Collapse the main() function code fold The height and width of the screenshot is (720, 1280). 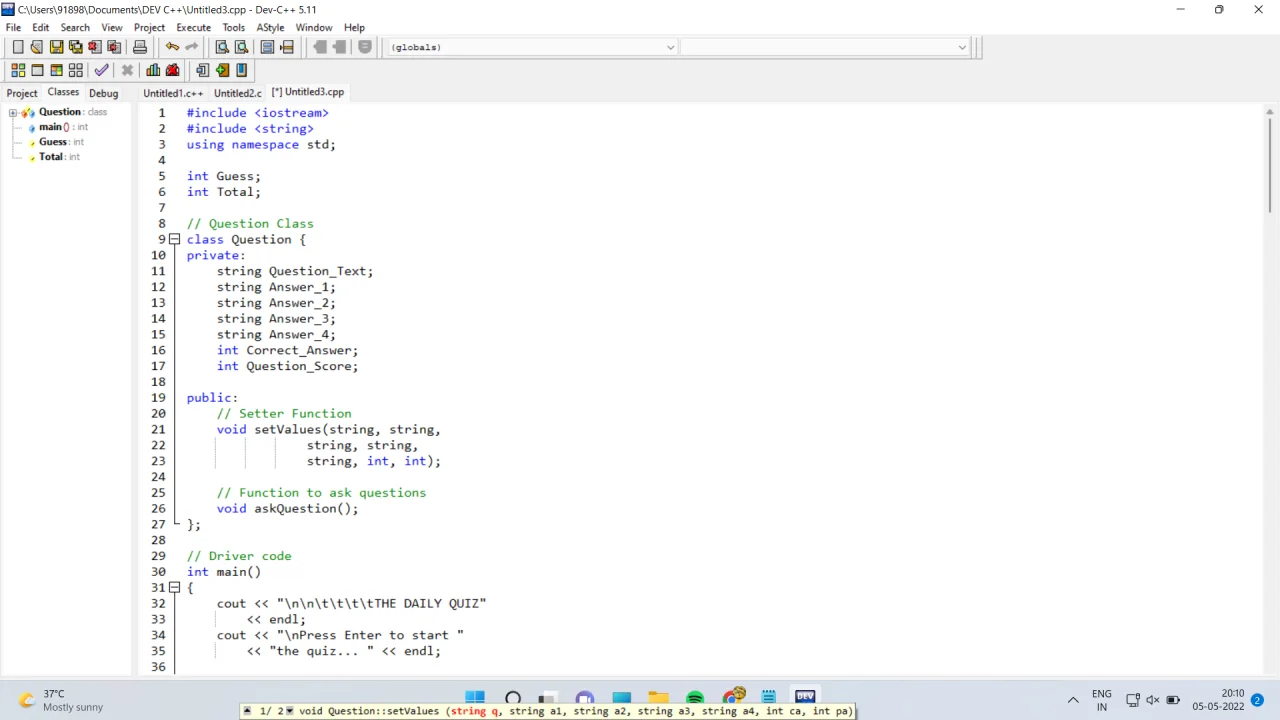[x=174, y=587]
